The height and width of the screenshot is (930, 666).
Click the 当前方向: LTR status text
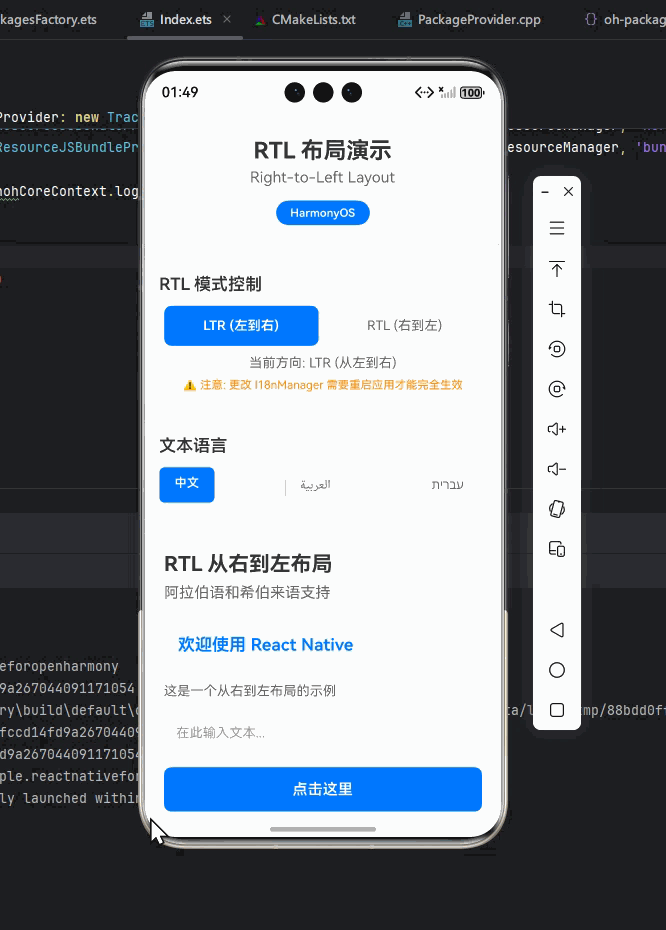[323, 362]
